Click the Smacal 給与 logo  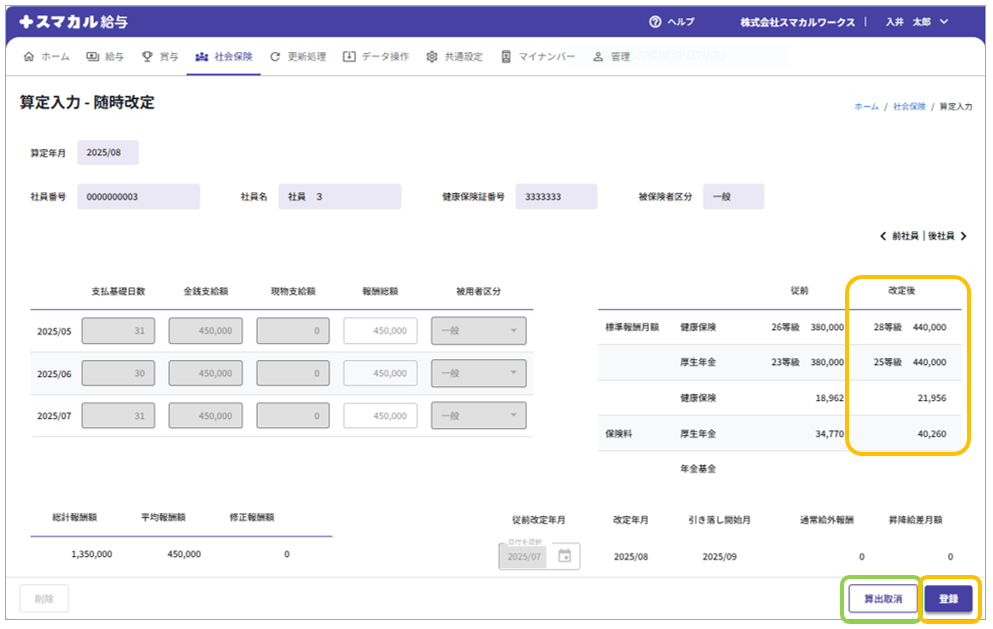pyautogui.click(x=74, y=21)
